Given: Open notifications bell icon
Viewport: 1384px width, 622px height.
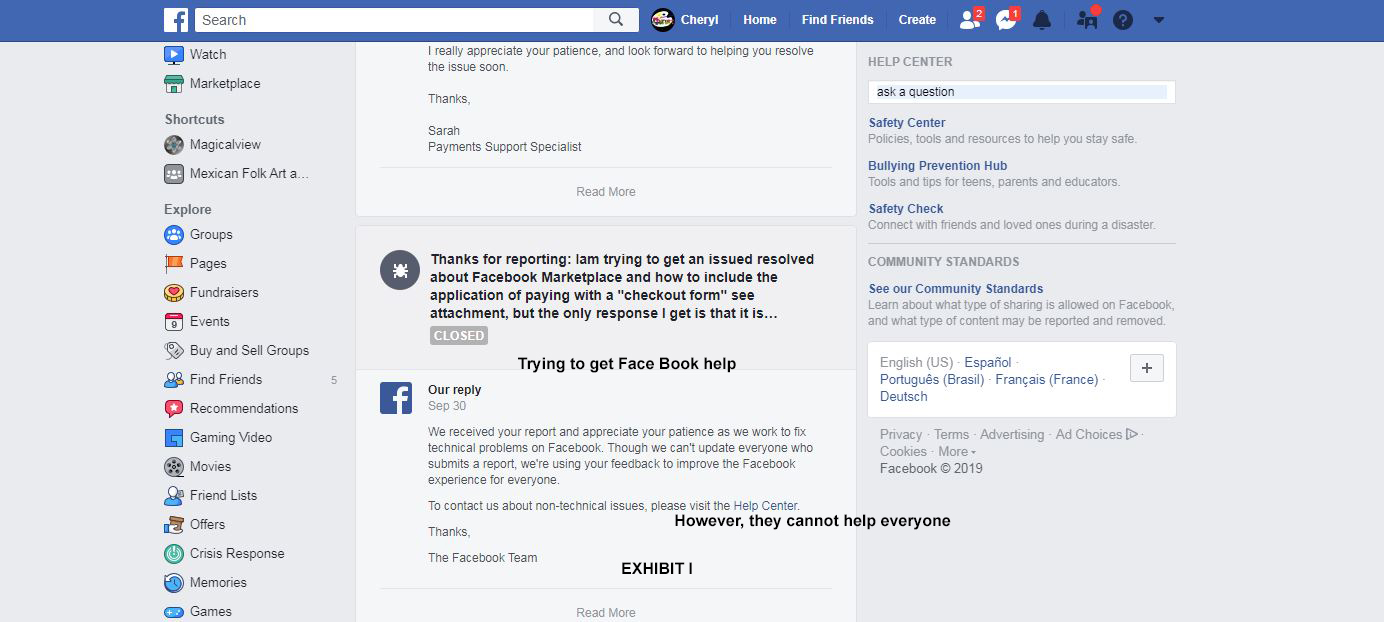Looking at the screenshot, I should (x=1042, y=20).
